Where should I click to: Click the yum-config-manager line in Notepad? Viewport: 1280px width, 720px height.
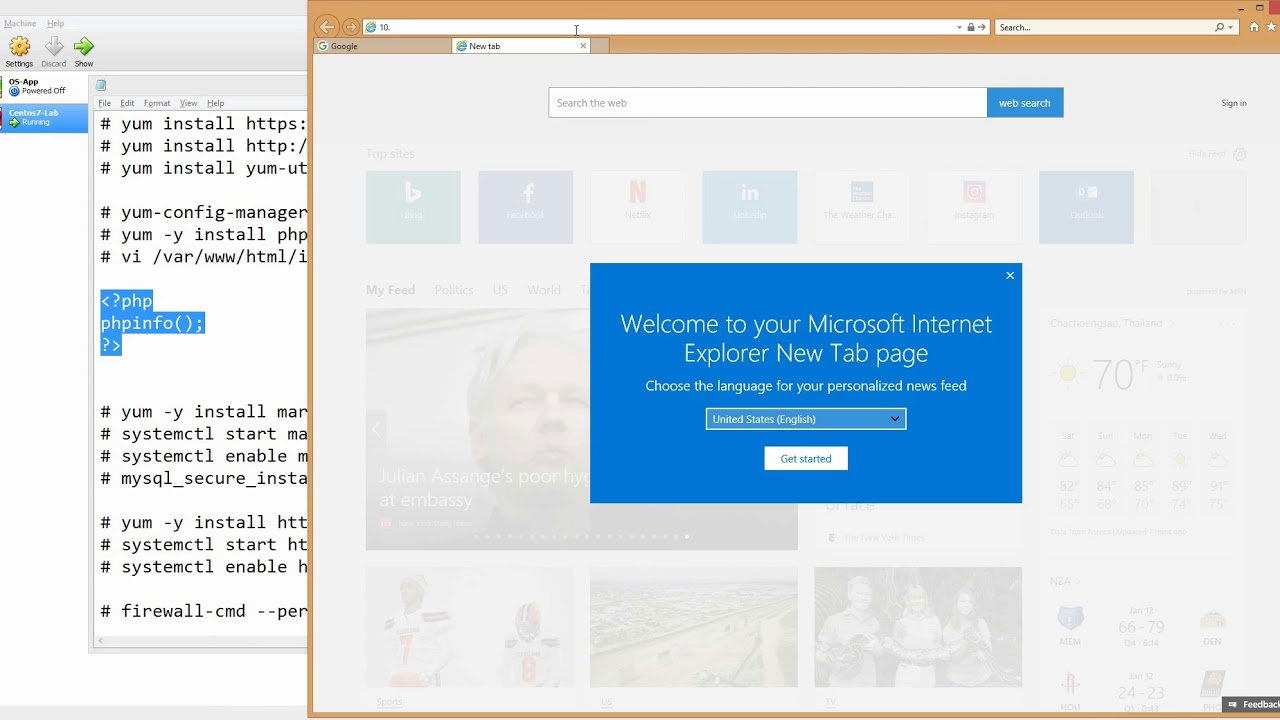(x=204, y=212)
